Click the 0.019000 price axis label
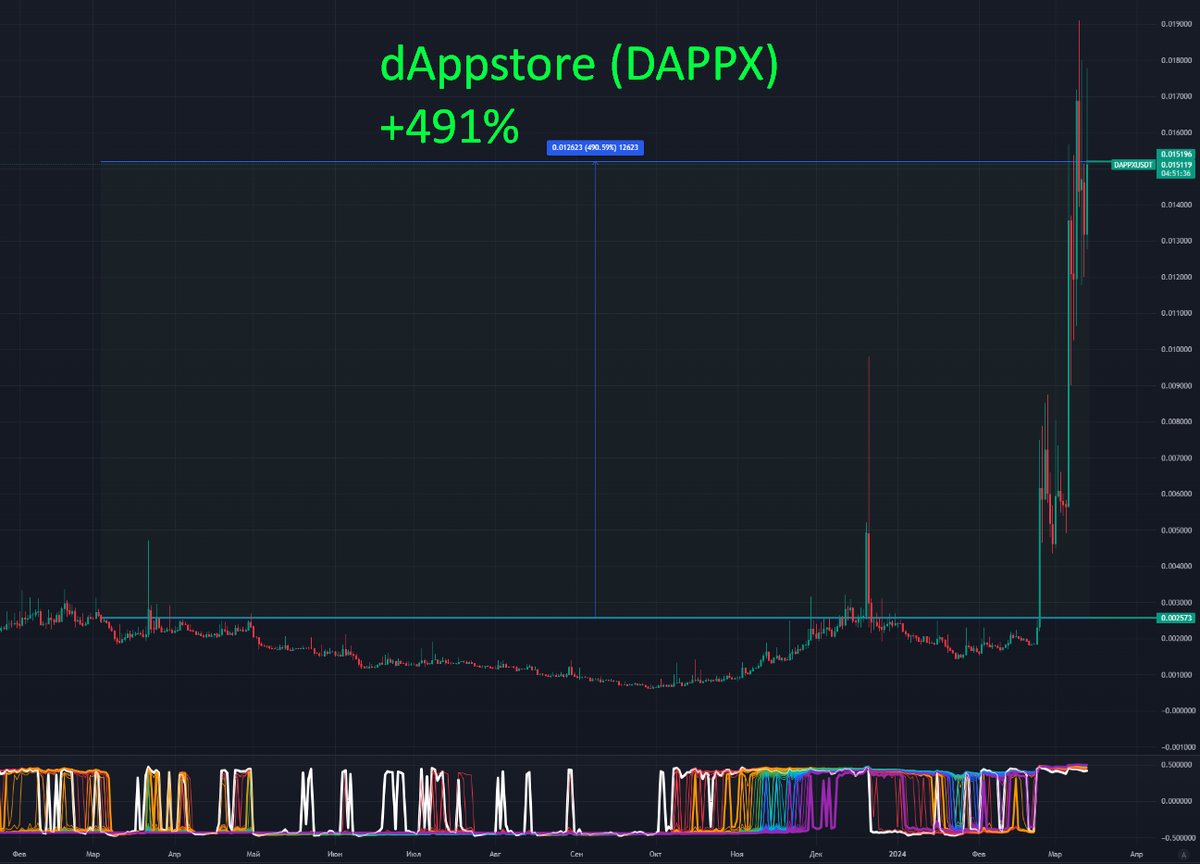The image size is (1200, 864). 1177,24
